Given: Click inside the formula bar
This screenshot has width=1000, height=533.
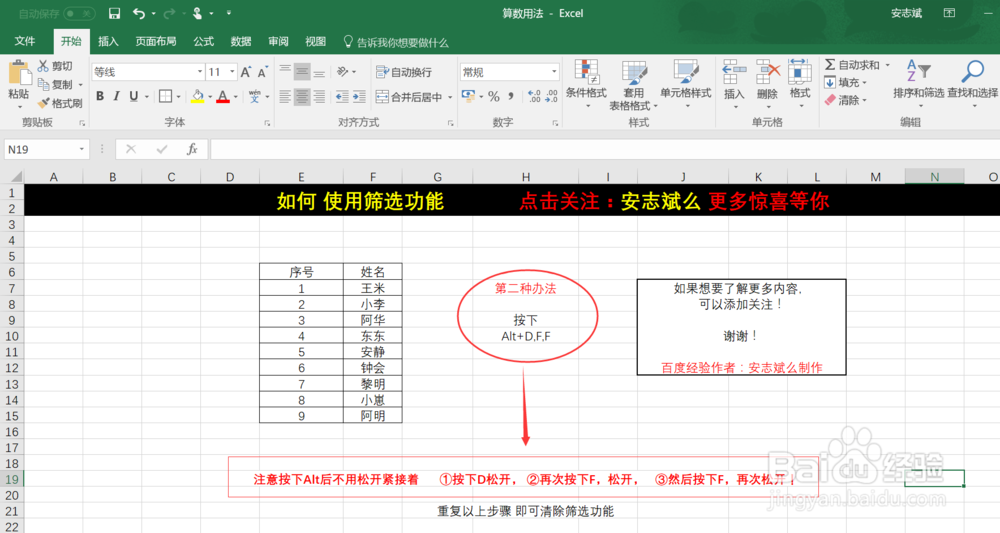Looking at the screenshot, I should (x=605, y=149).
